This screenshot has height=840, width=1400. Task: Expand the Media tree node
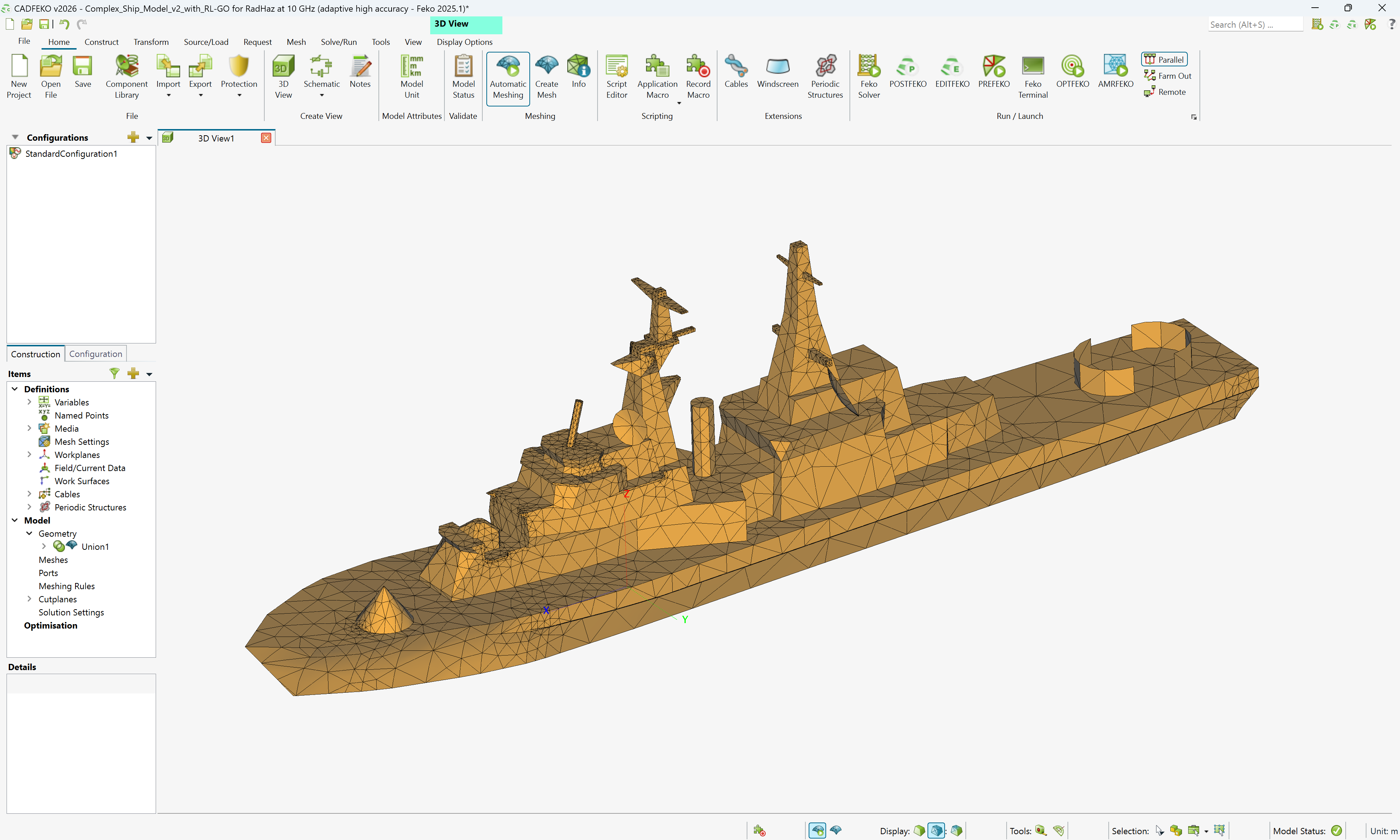coord(30,428)
